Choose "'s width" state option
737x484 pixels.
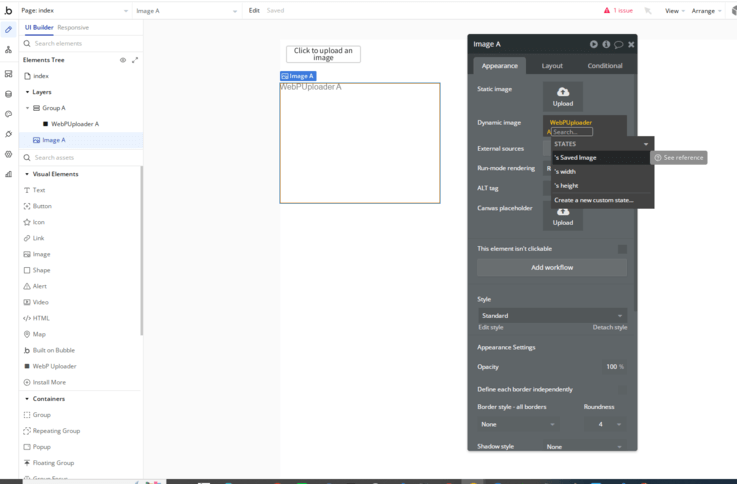click(602, 172)
